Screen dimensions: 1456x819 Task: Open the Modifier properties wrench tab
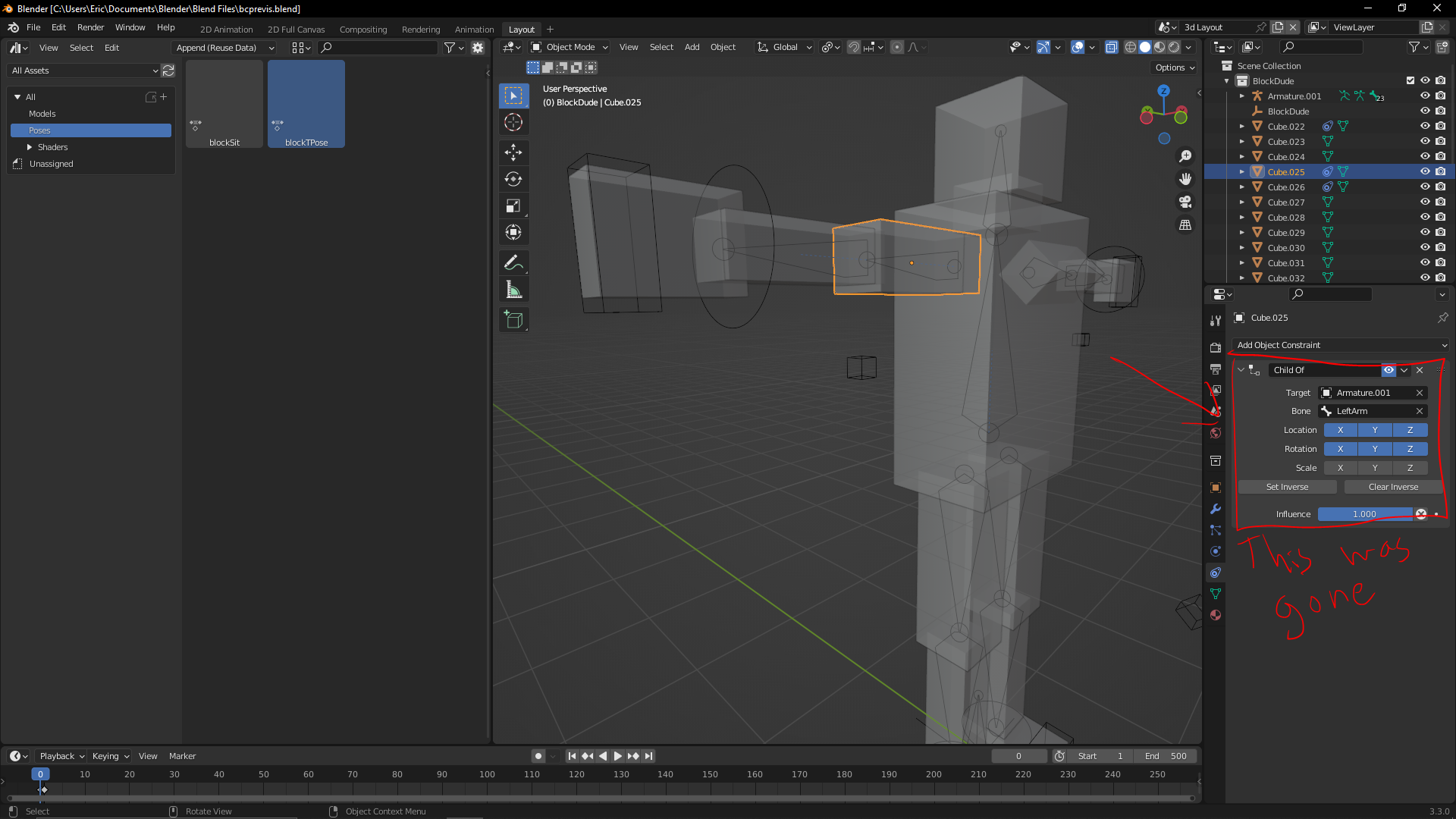click(1216, 509)
